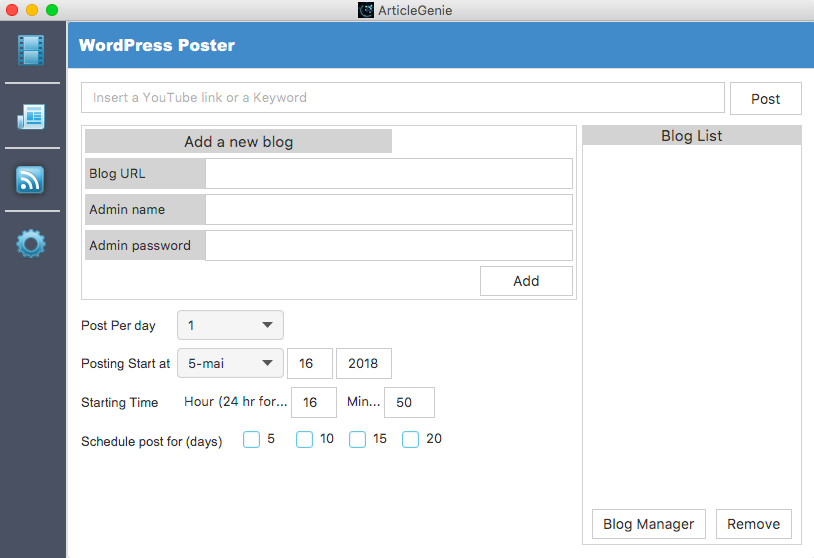
Task: Click the Post button
Action: pos(766,99)
